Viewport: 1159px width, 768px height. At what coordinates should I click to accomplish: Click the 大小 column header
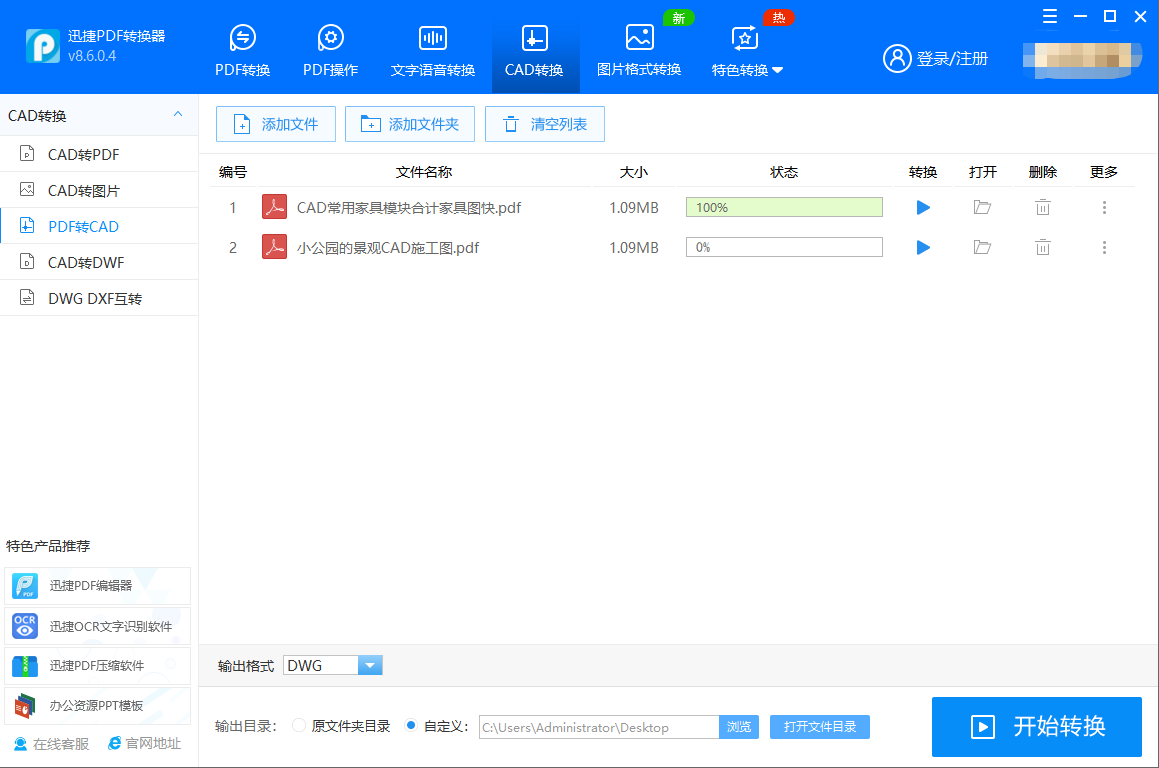pyautogui.click(x=633, y=172)
